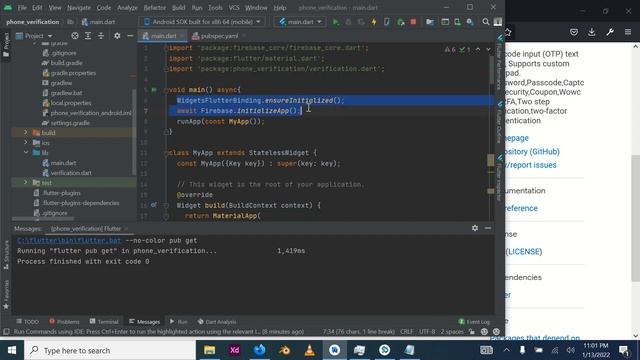This screenshot has width=640, height=360.
Task: Expand the ios folder
Action: pos(26,142)
